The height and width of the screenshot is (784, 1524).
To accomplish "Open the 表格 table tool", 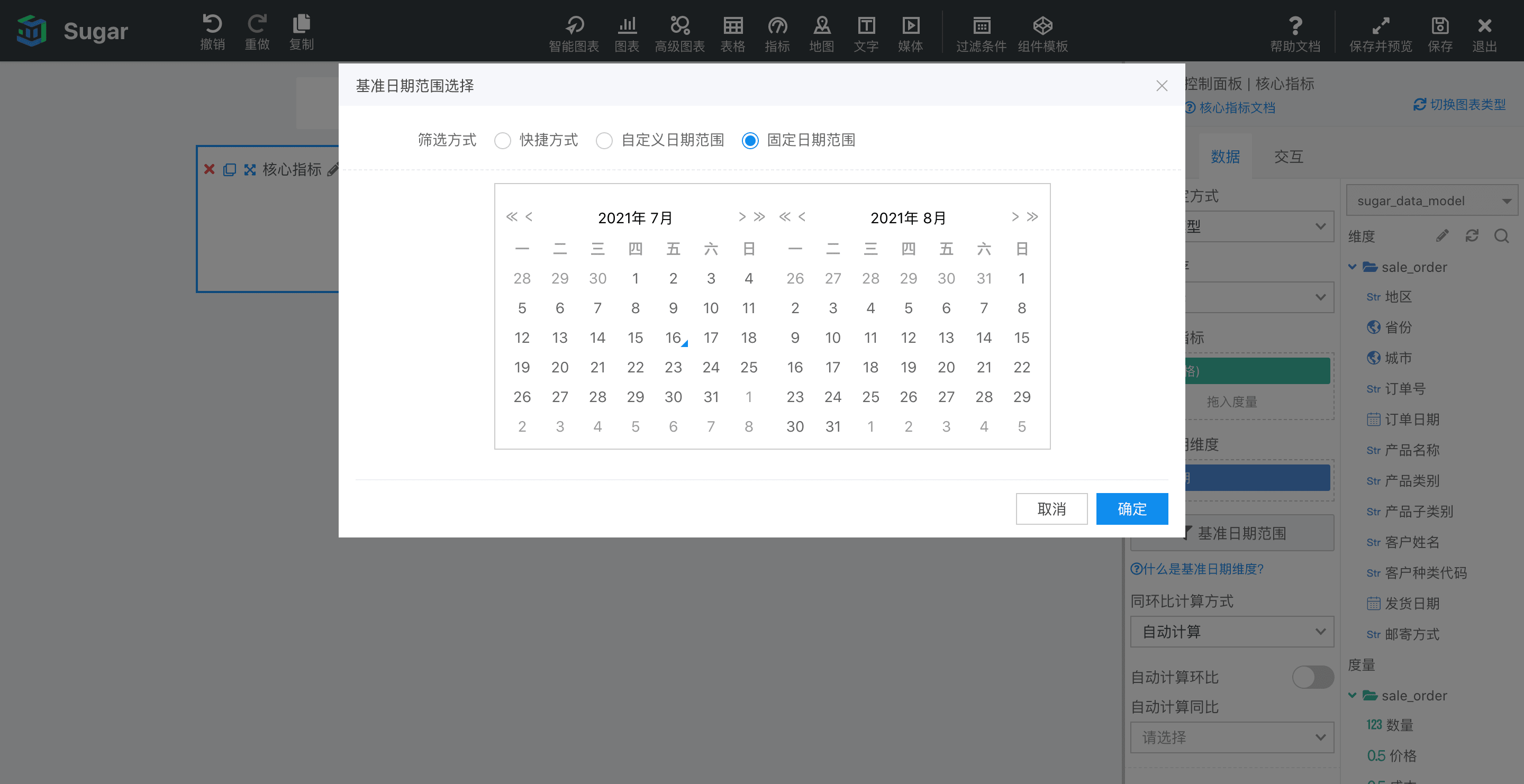I will point(732,33).
